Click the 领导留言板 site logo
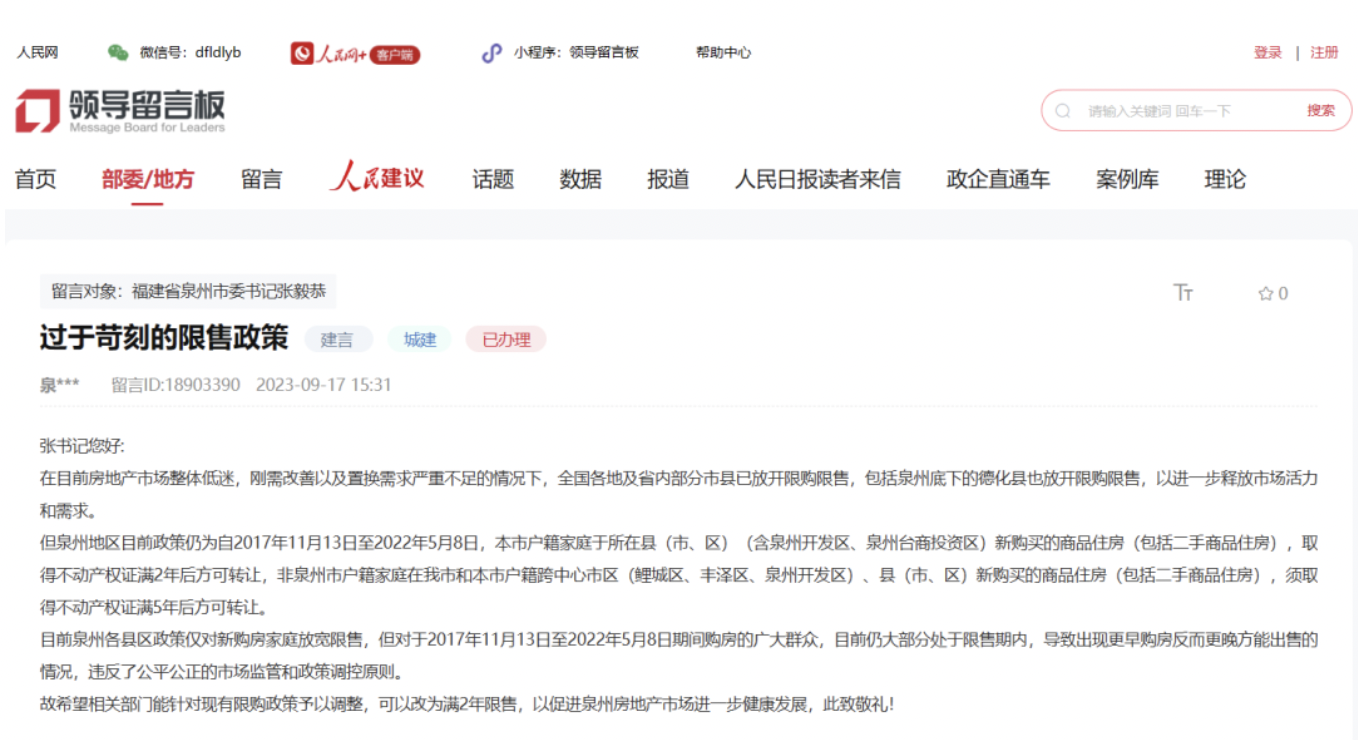The height and width of the screenshot is (740, 1358). [120, 111]
